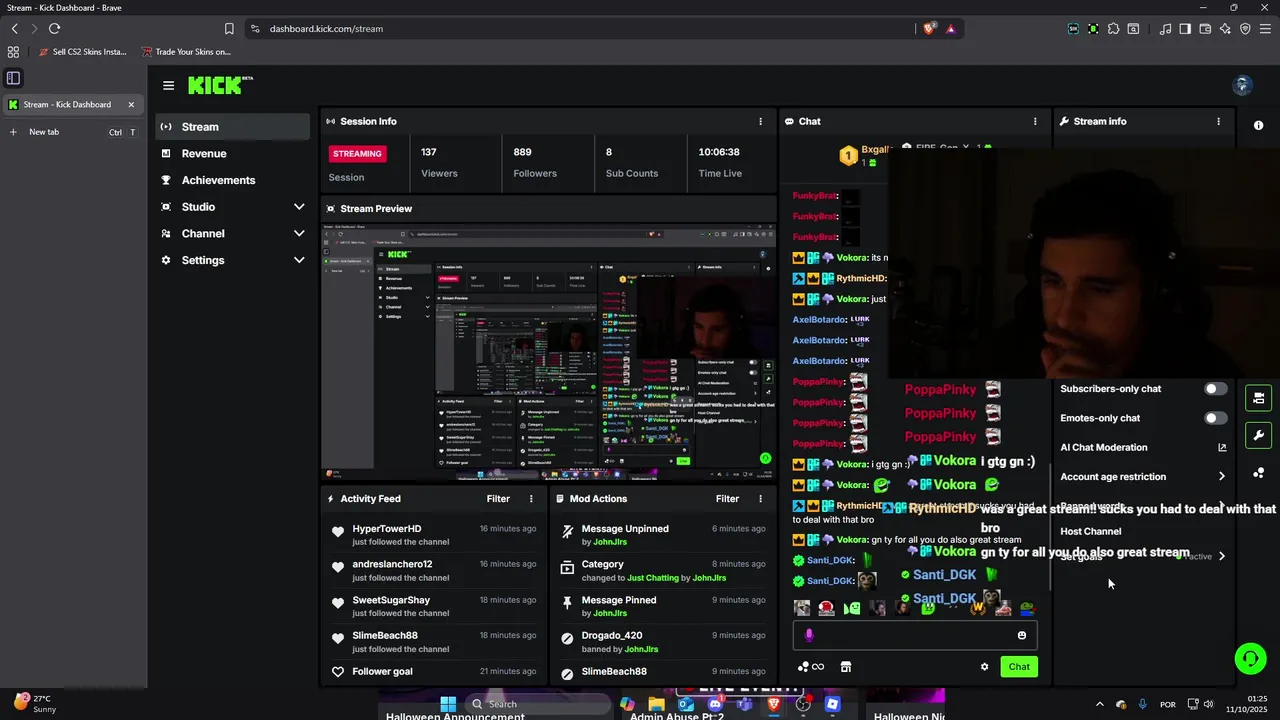
Task: Expand the Studio sidebar section
Action: click(299, 207)
